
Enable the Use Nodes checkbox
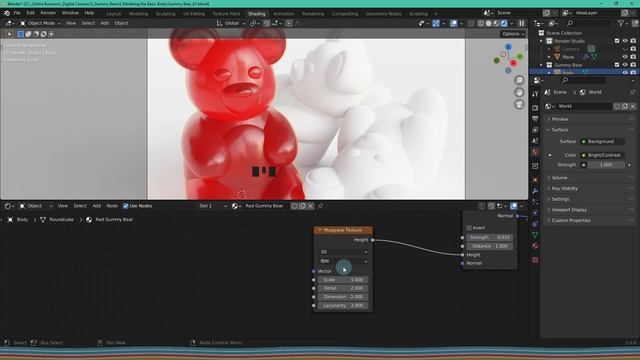coord(126,206)
